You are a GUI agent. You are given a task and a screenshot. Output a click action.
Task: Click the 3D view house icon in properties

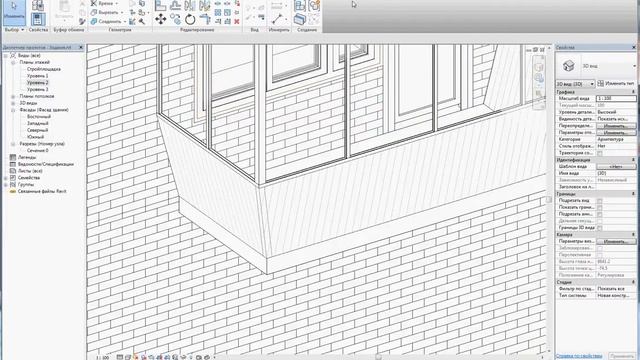coord(569,65)
